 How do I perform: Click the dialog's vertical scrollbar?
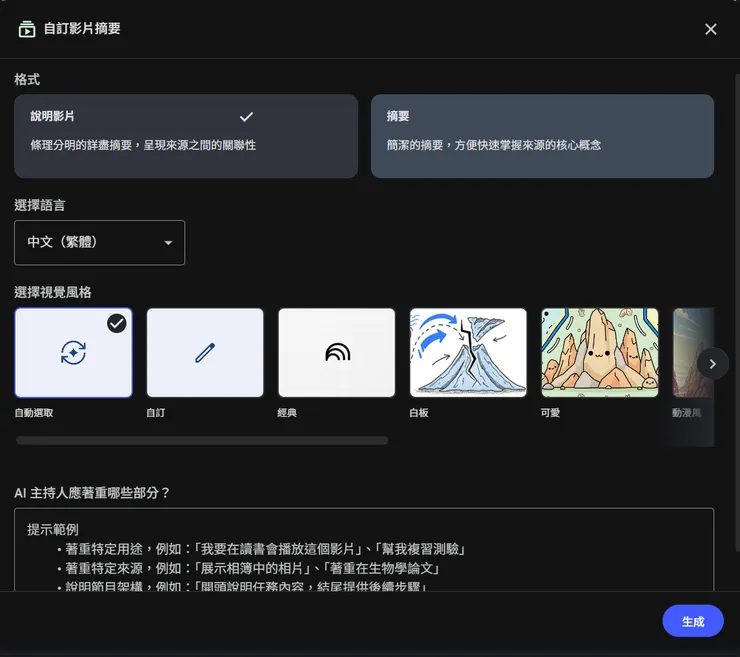[737, 312]
